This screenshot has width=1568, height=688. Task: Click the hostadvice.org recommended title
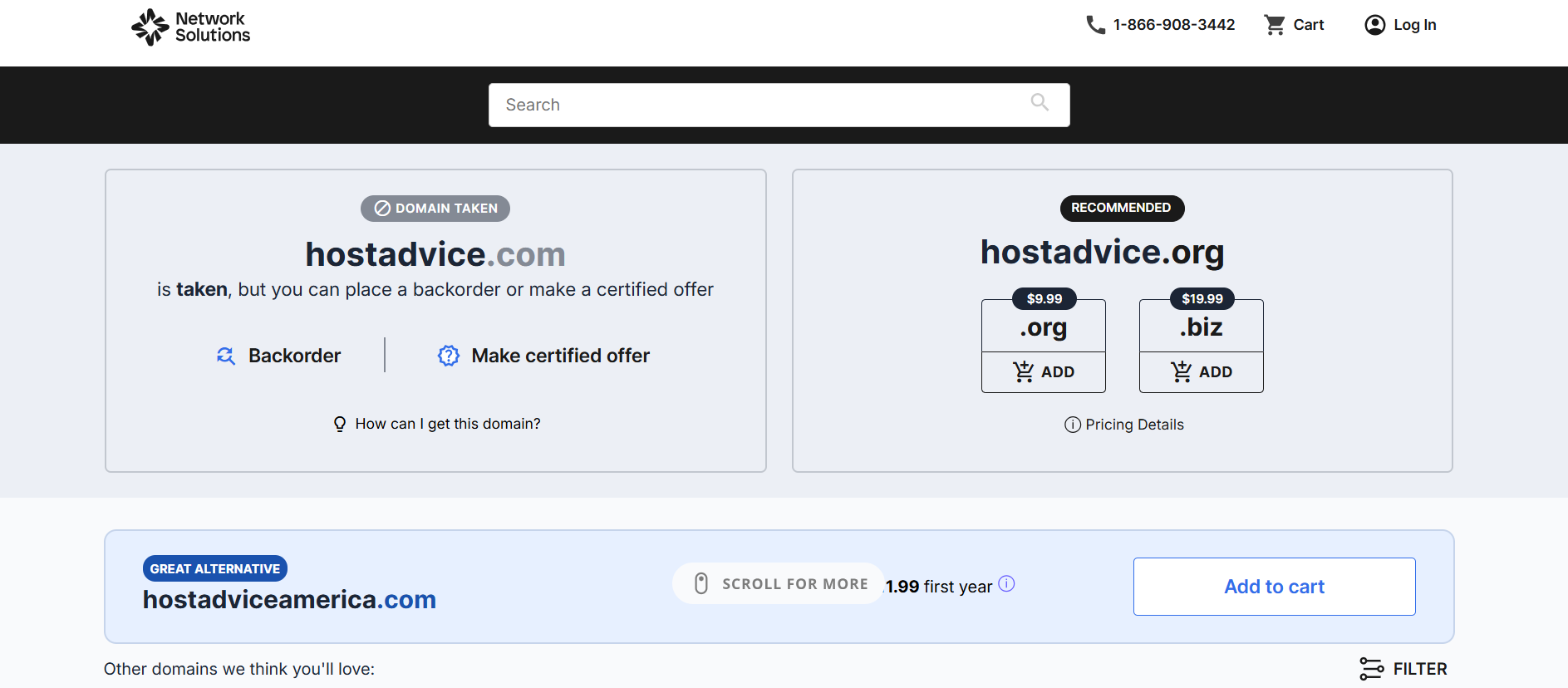1103,252
